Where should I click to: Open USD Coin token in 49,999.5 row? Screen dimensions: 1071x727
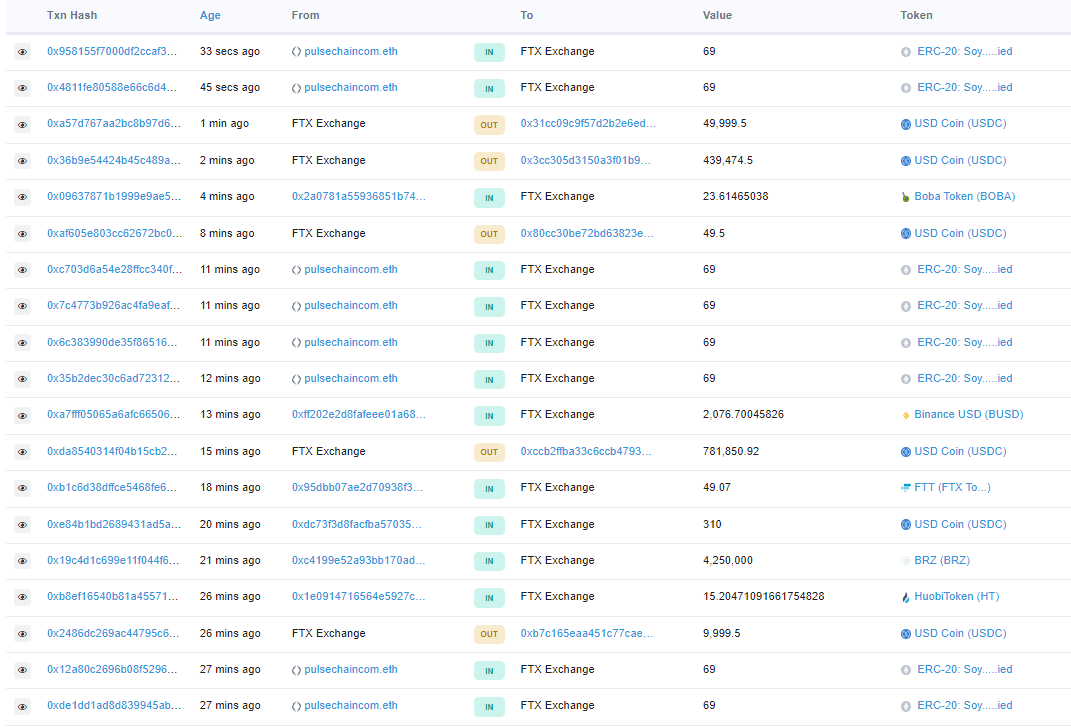click(960, 124)
